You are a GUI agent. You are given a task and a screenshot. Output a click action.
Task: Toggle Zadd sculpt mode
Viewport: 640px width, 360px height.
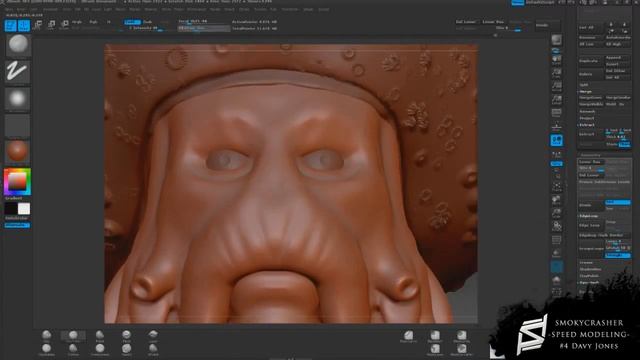[132, 22]
